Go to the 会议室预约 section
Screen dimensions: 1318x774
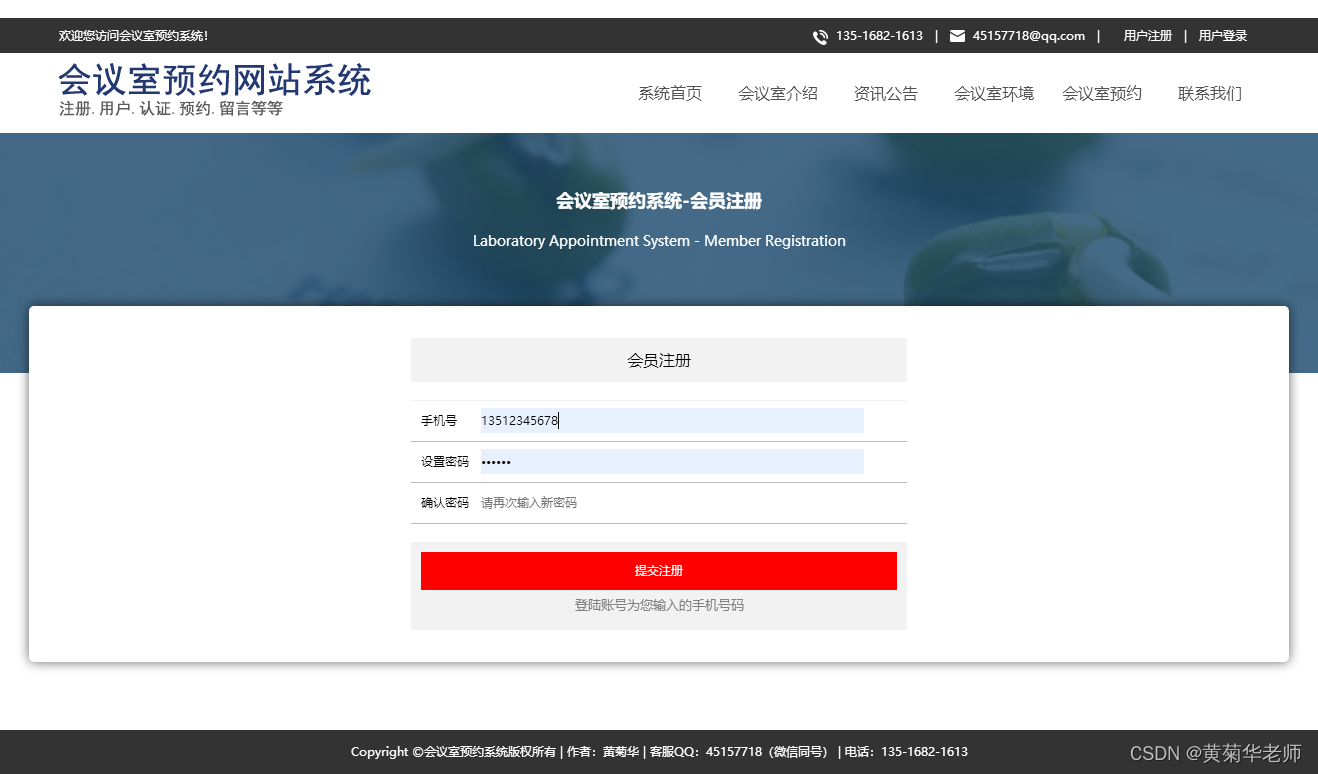(1101, 93)
